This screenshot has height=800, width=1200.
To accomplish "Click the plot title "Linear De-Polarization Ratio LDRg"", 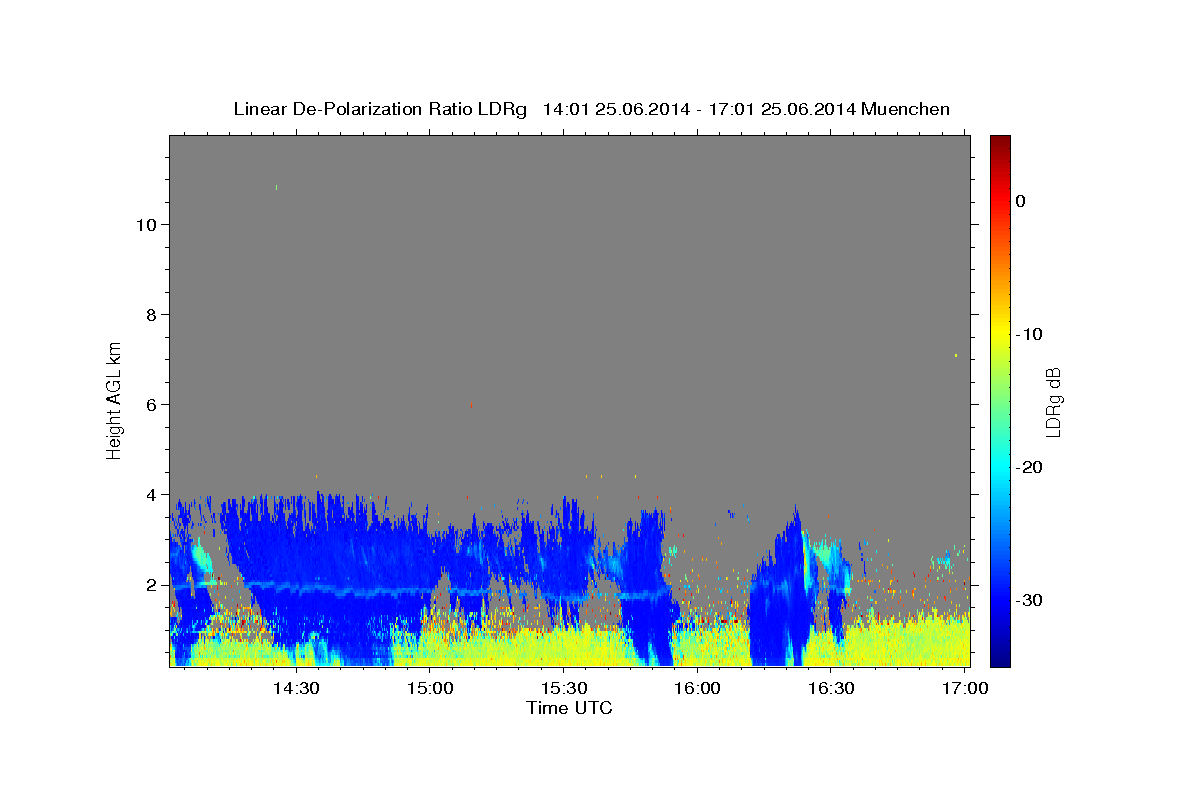I will tap(380, 109).
